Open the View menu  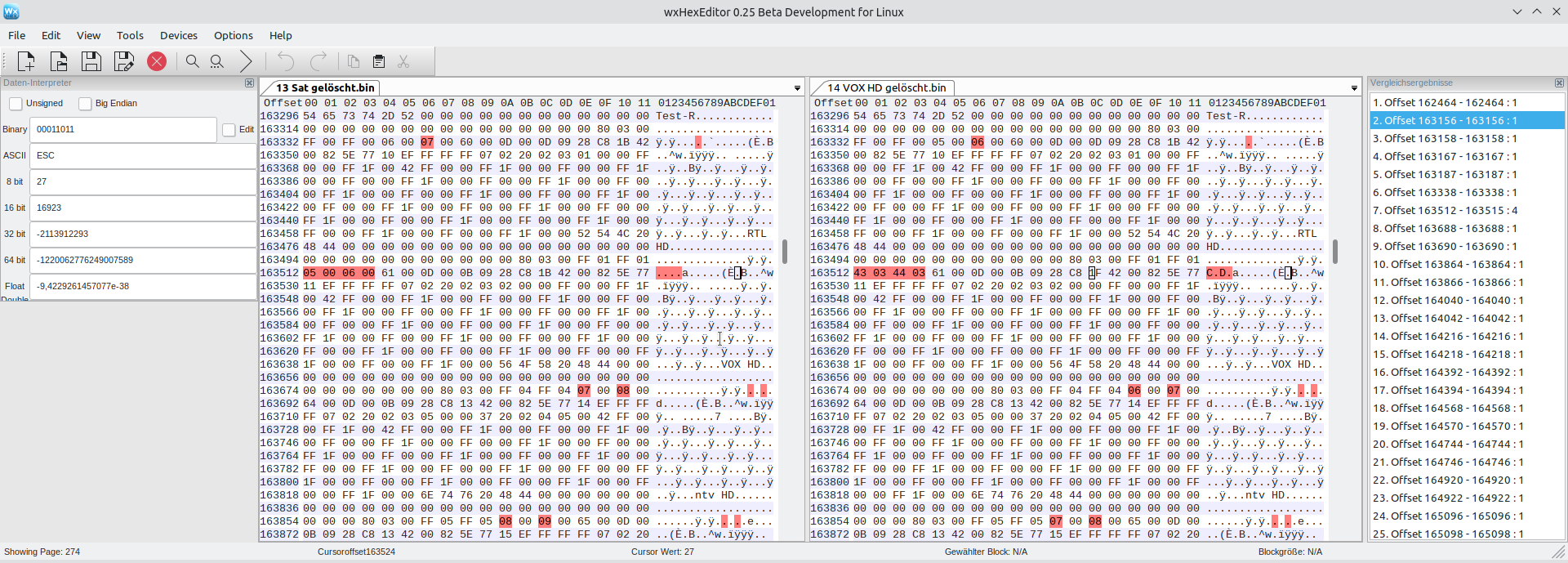[88, 35]
